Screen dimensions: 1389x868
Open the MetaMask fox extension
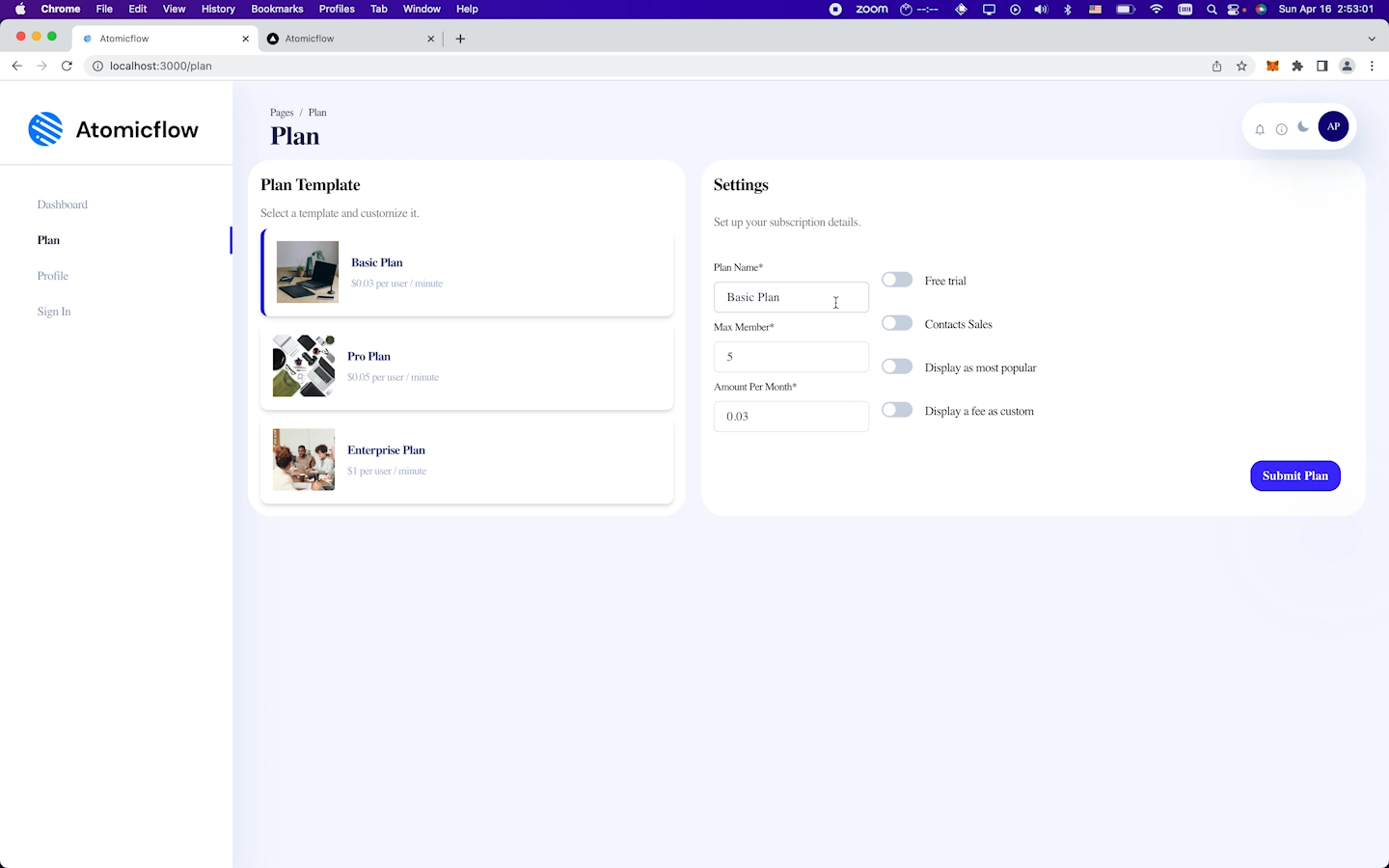1272,66
